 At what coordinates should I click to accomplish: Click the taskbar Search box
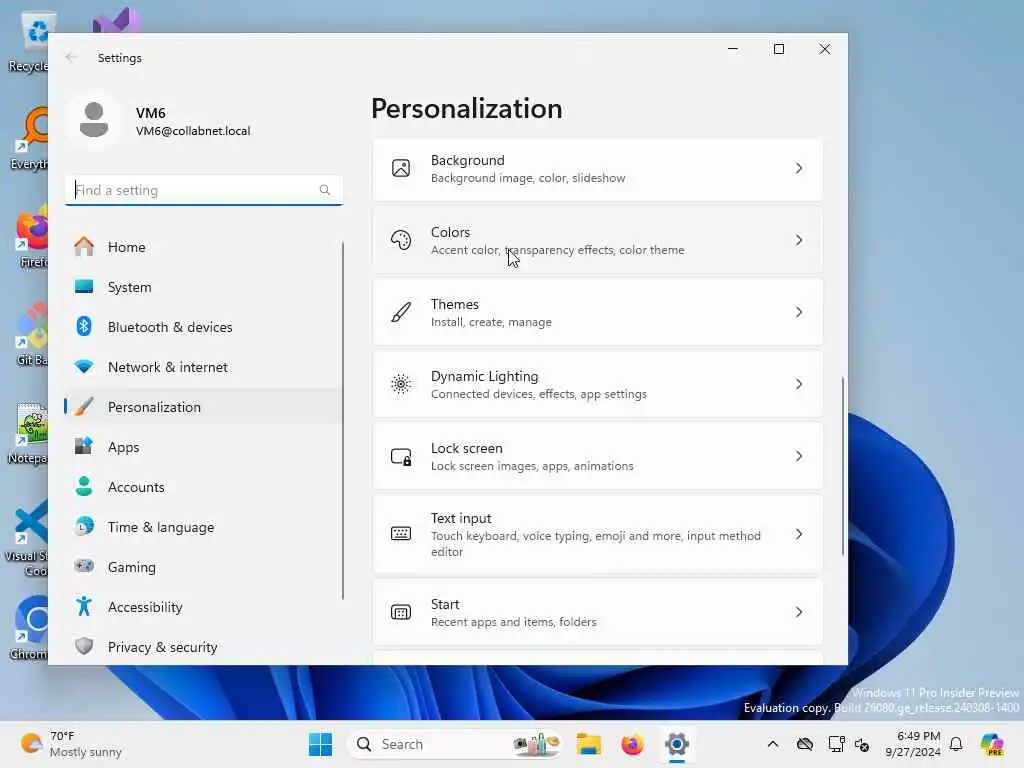455,744
